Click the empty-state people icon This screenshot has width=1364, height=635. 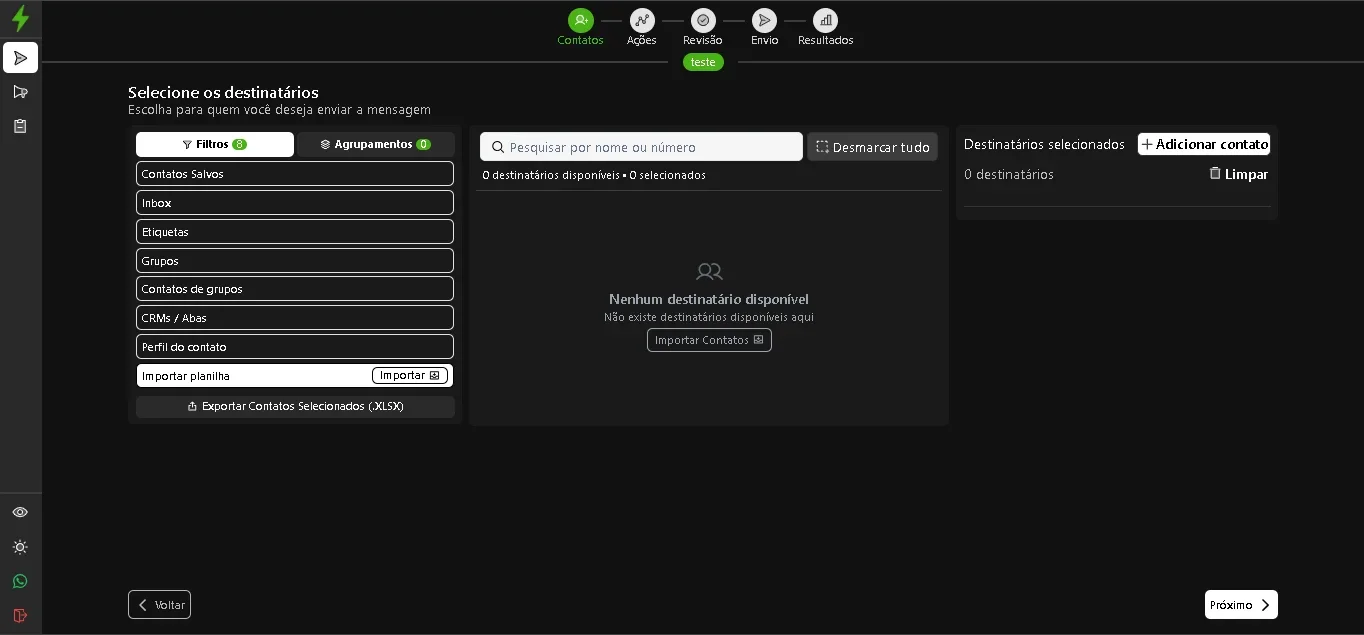click(709, 271)
